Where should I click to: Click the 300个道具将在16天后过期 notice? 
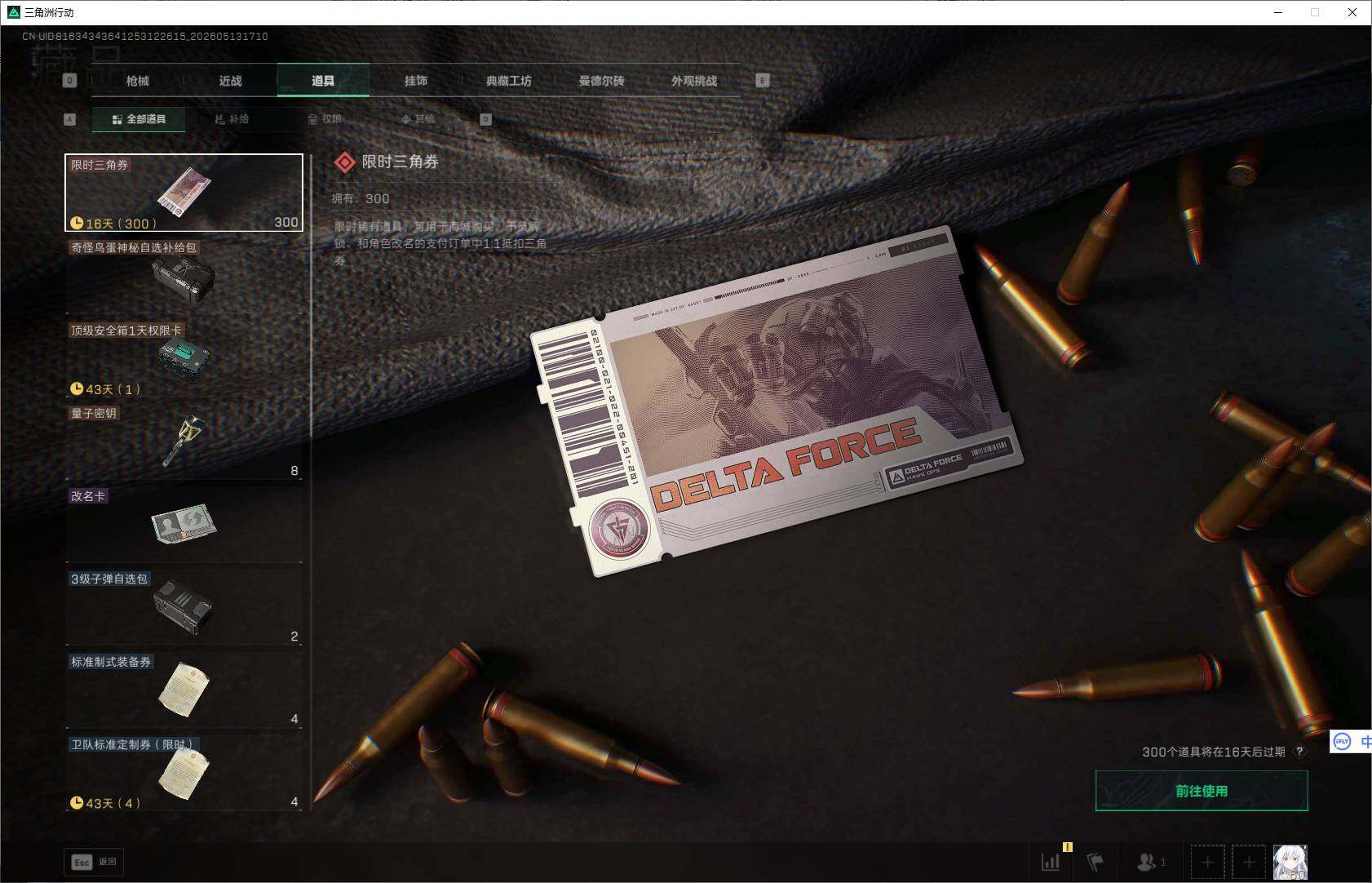pyautogui.click(x=1213, y=752)
